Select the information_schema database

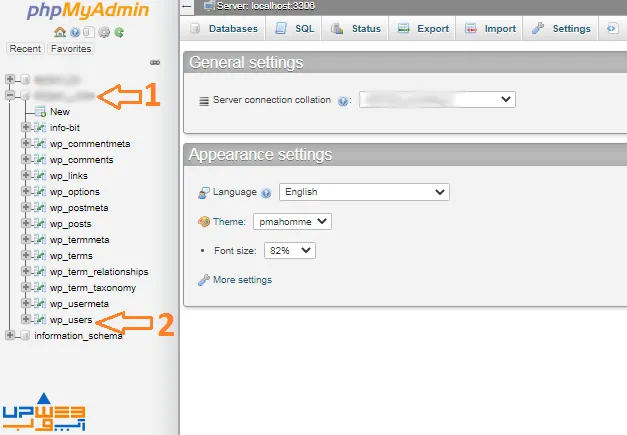pos(78,336)
